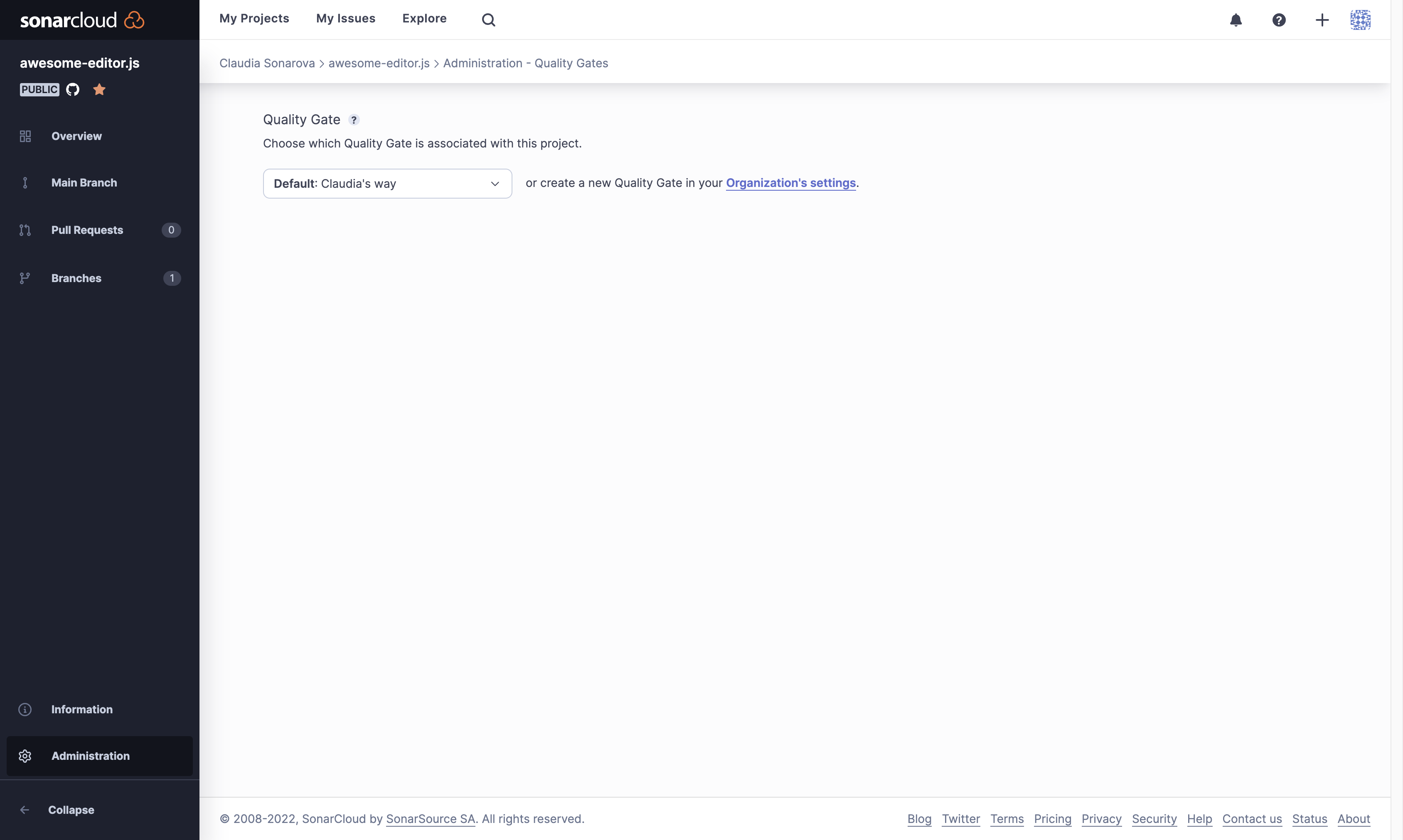Open the Privacy footer link
Viewport: 1403px width, 840px height.
coord(1101,819)
